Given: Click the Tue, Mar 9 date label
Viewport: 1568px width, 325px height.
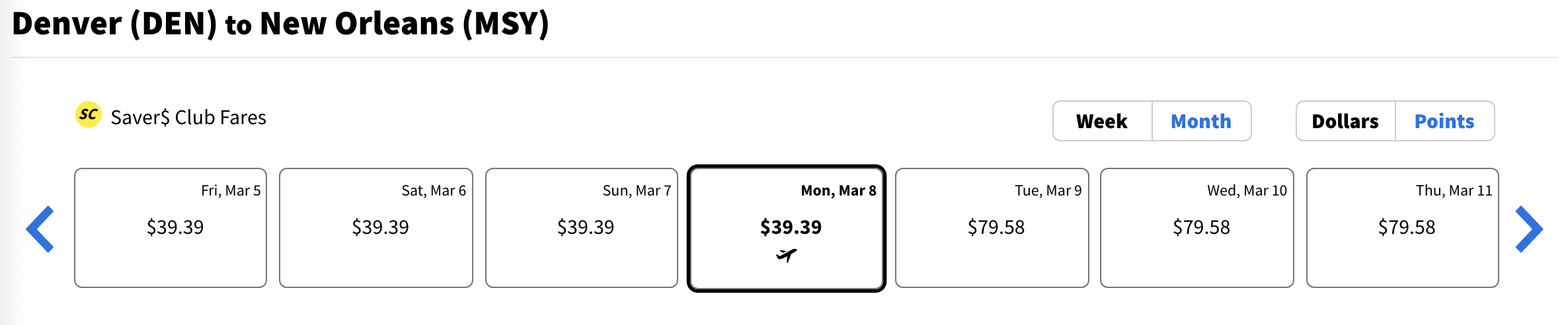Looking at the screenshot, I should pos(1048,191).
